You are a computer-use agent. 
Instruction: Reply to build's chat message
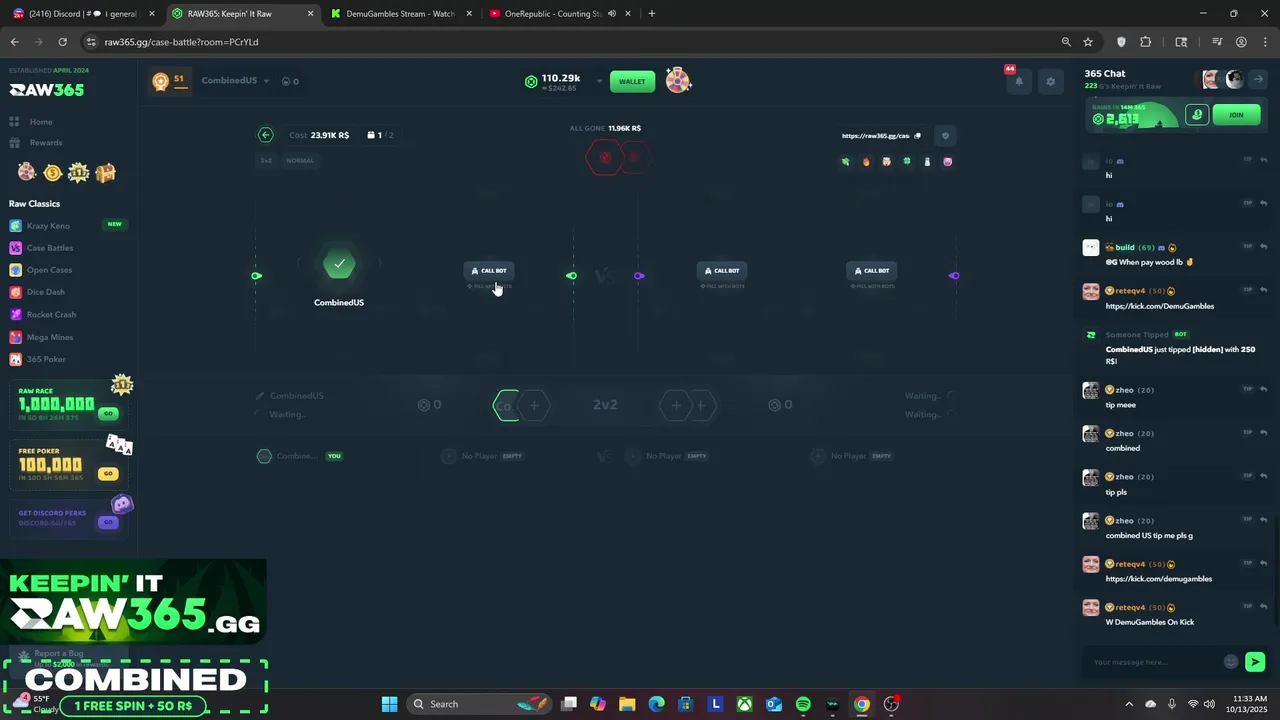pos(1264,247)
